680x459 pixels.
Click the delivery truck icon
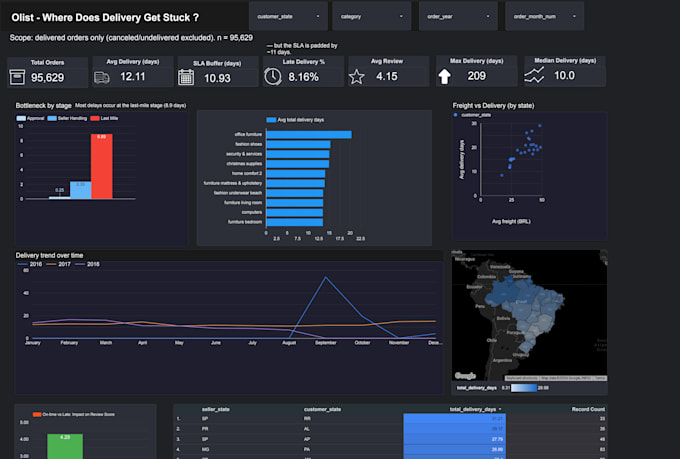coord(101,78)
